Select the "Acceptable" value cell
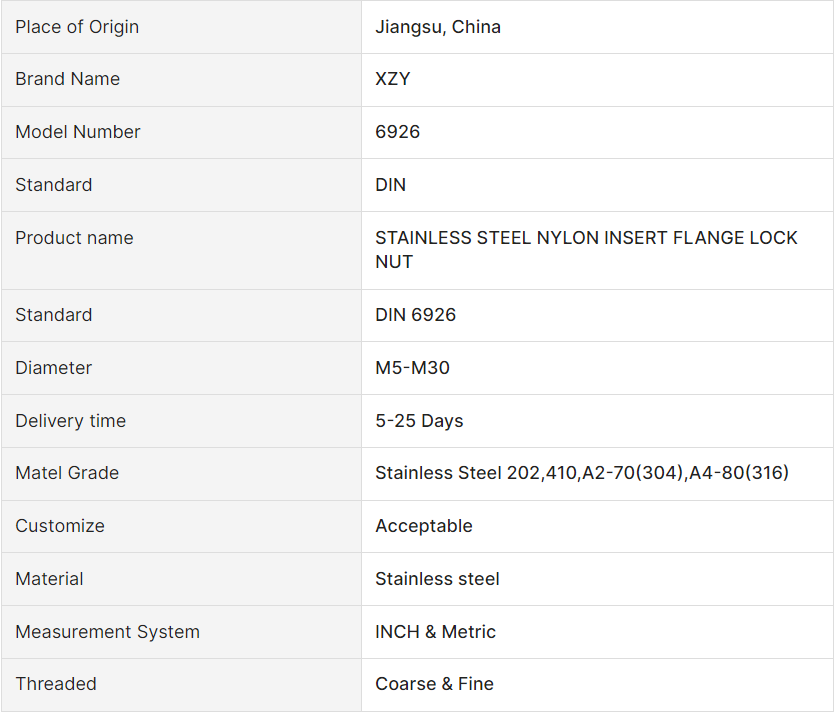Image resolution: width=835 pixels, height=712 pixels. (424, 526)
